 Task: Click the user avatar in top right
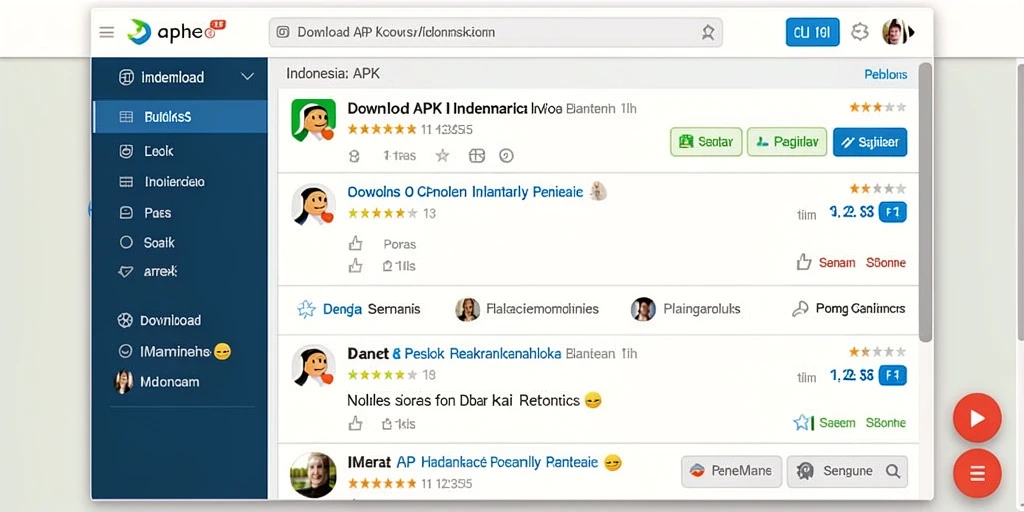coord(893,32)
